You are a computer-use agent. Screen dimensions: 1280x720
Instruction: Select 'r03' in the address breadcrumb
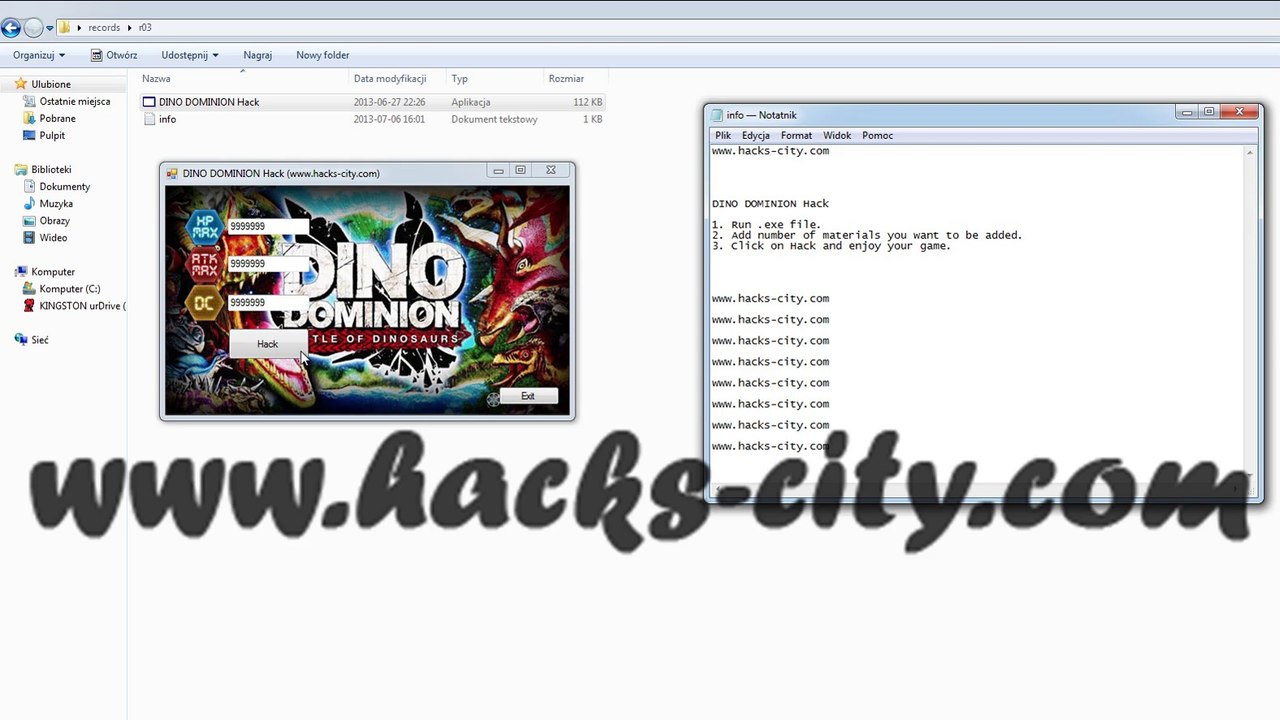[144, 28]
